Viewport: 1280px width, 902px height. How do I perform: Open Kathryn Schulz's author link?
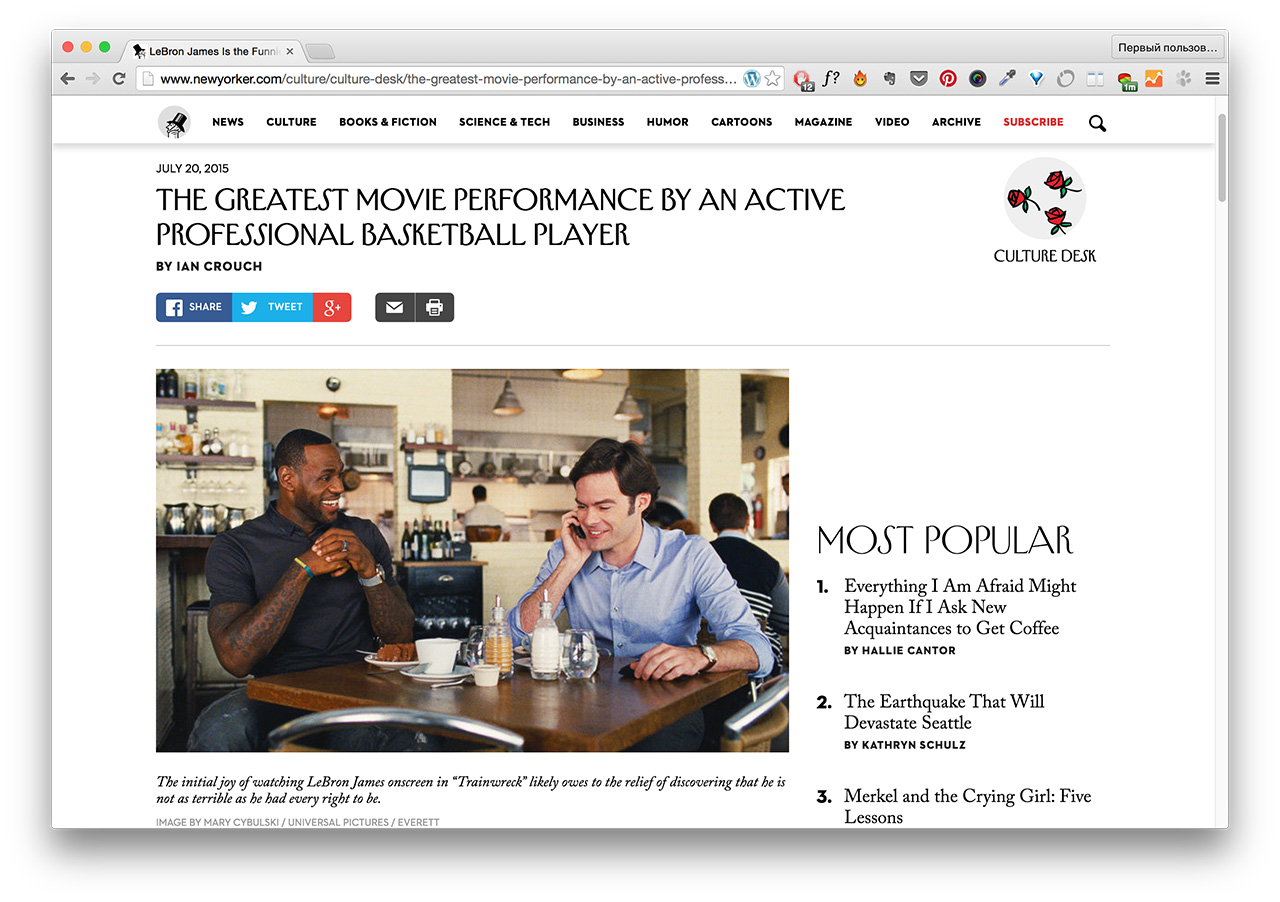click(914, 746)
